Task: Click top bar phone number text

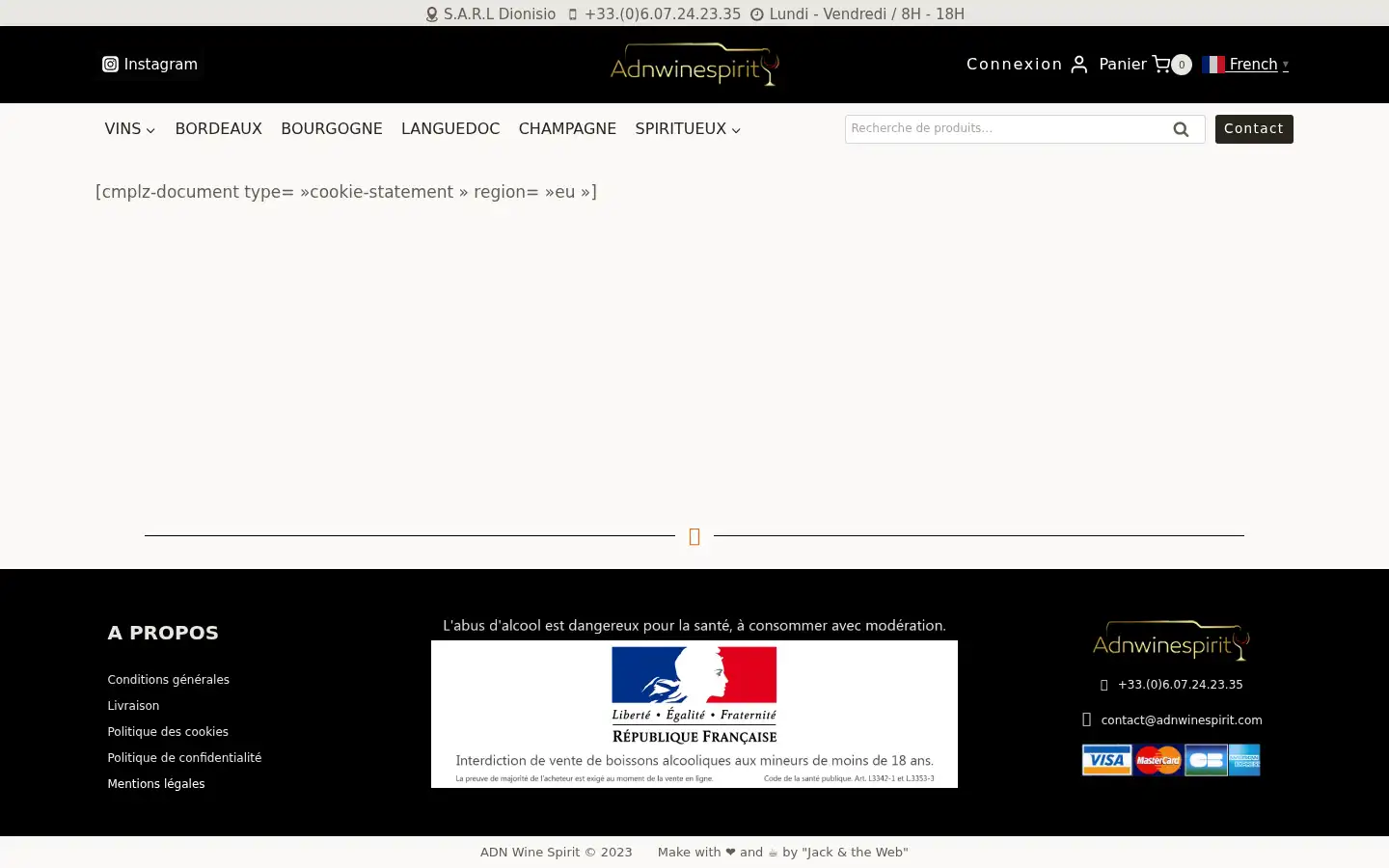Action: (663, 14)
